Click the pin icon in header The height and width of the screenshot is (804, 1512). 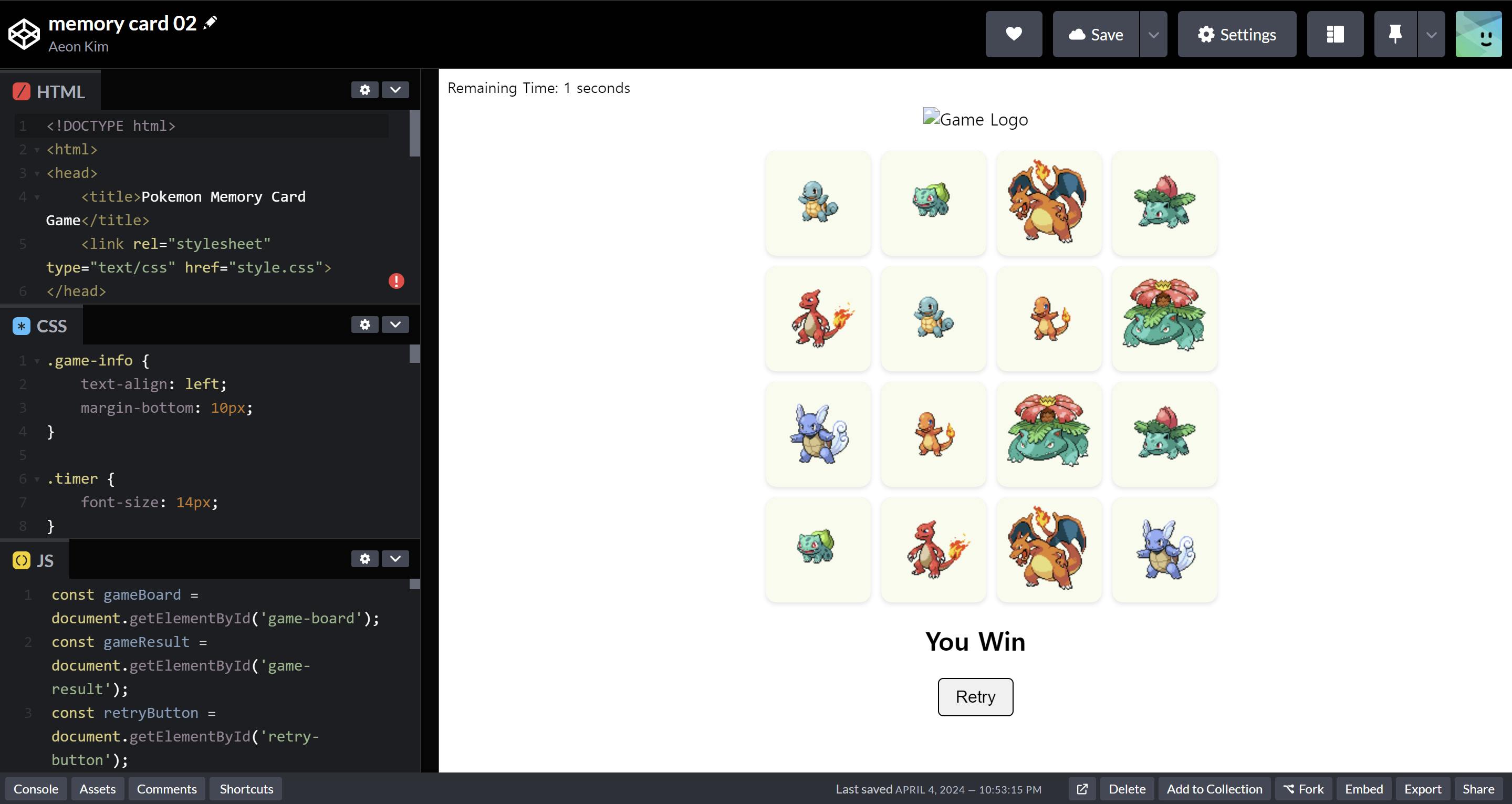(x=1395, y=34)
